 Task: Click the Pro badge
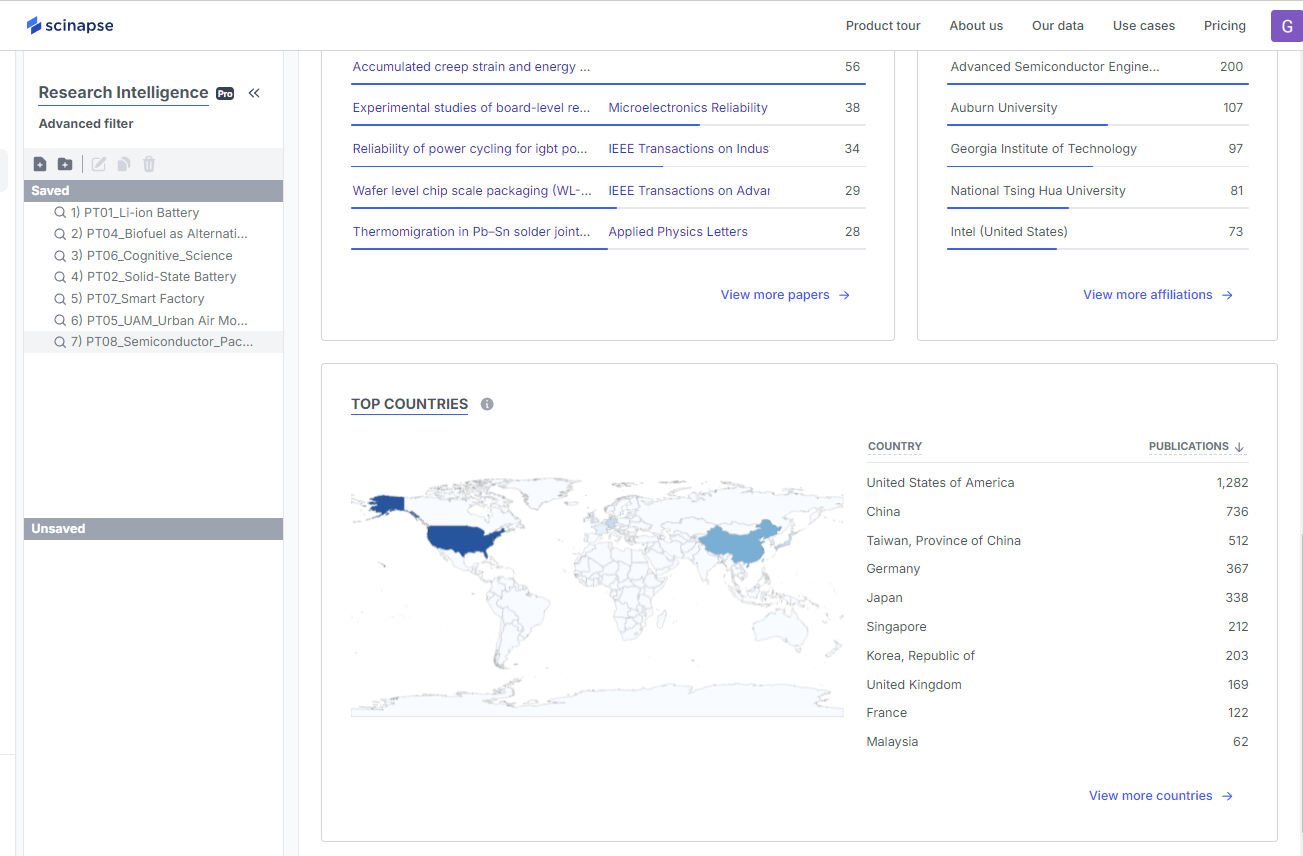pyautogui.click(x=225, y=93)
